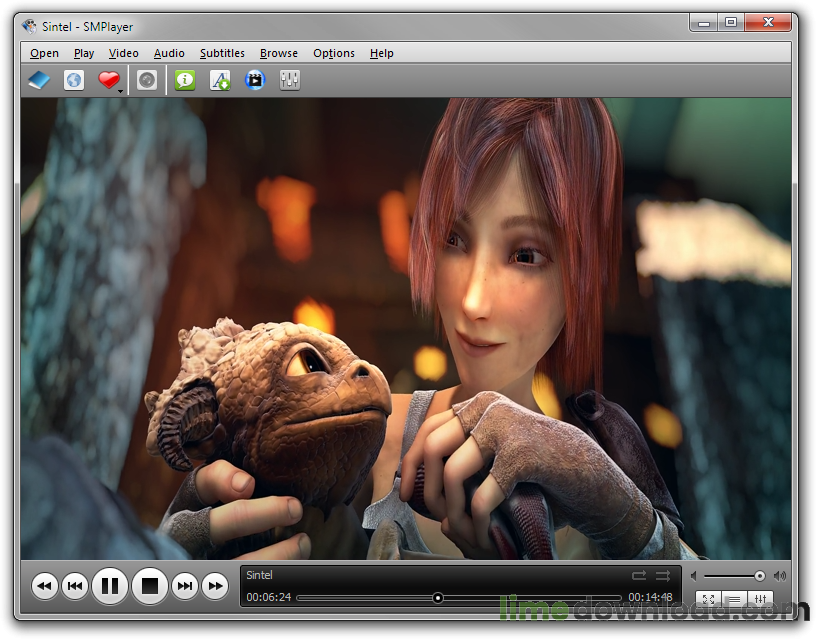
Task: Click the Open URL globe icon
Action: click(74, 81)
